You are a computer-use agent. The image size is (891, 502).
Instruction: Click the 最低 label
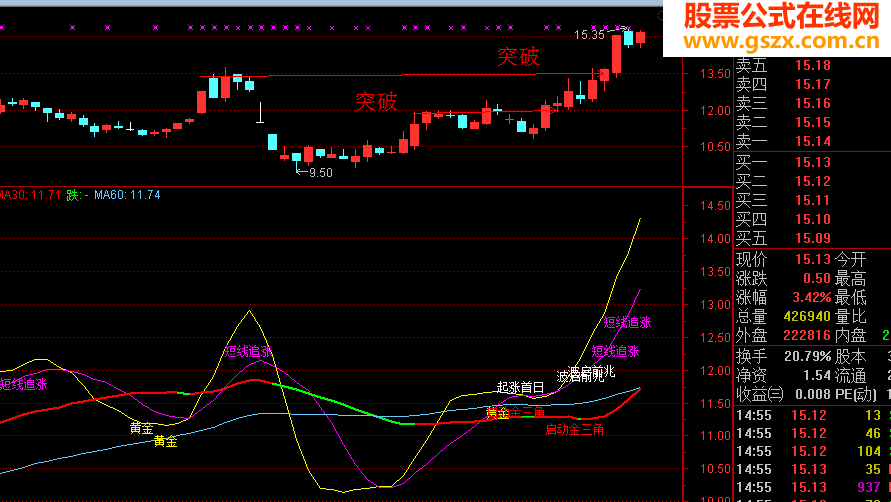pos(850,297)
